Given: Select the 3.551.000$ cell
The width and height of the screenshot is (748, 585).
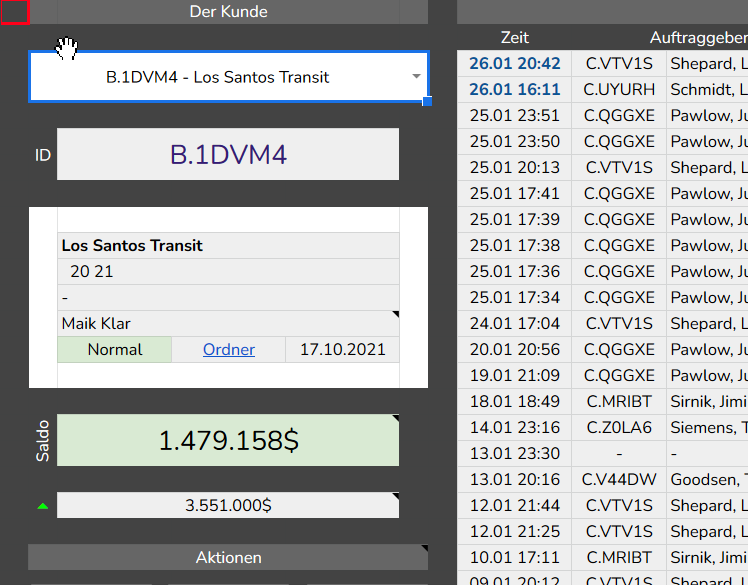Looking at the screenshot, I should 228,505.
